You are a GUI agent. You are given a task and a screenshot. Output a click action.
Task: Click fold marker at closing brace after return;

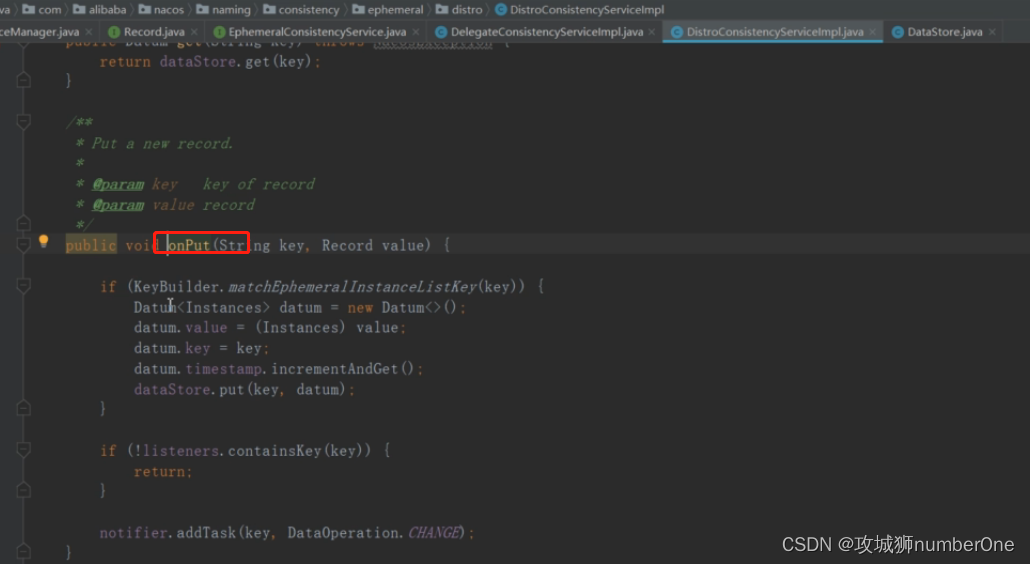point(24,490)
